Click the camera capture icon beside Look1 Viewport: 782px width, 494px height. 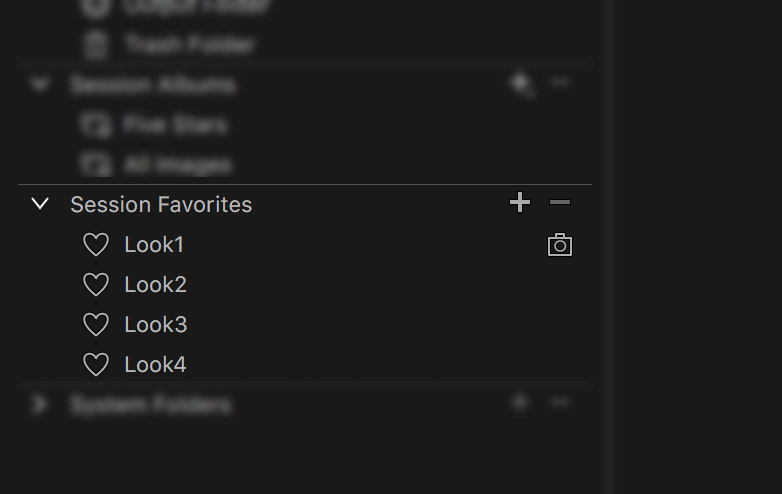(560, 244)
